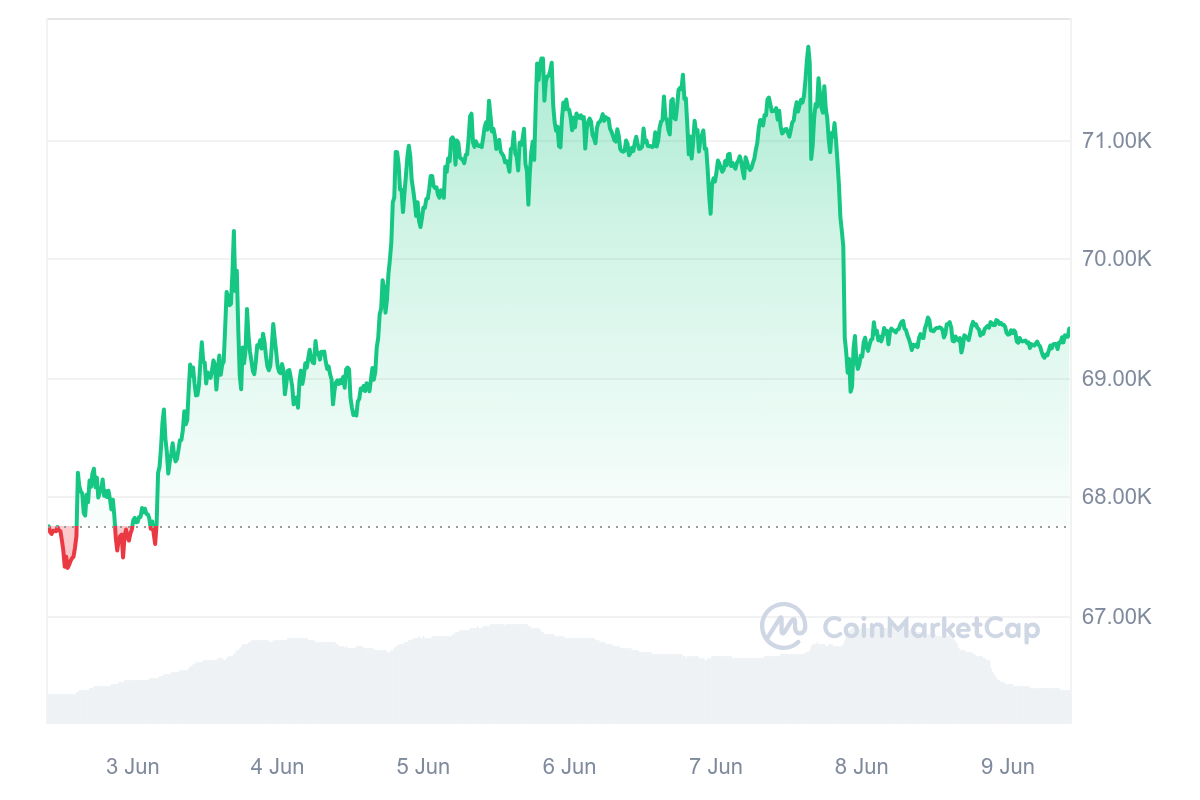Click the CoinMarketCap logo icon
The width and height of the screenshot is (1200, 800).
point(784,627)
